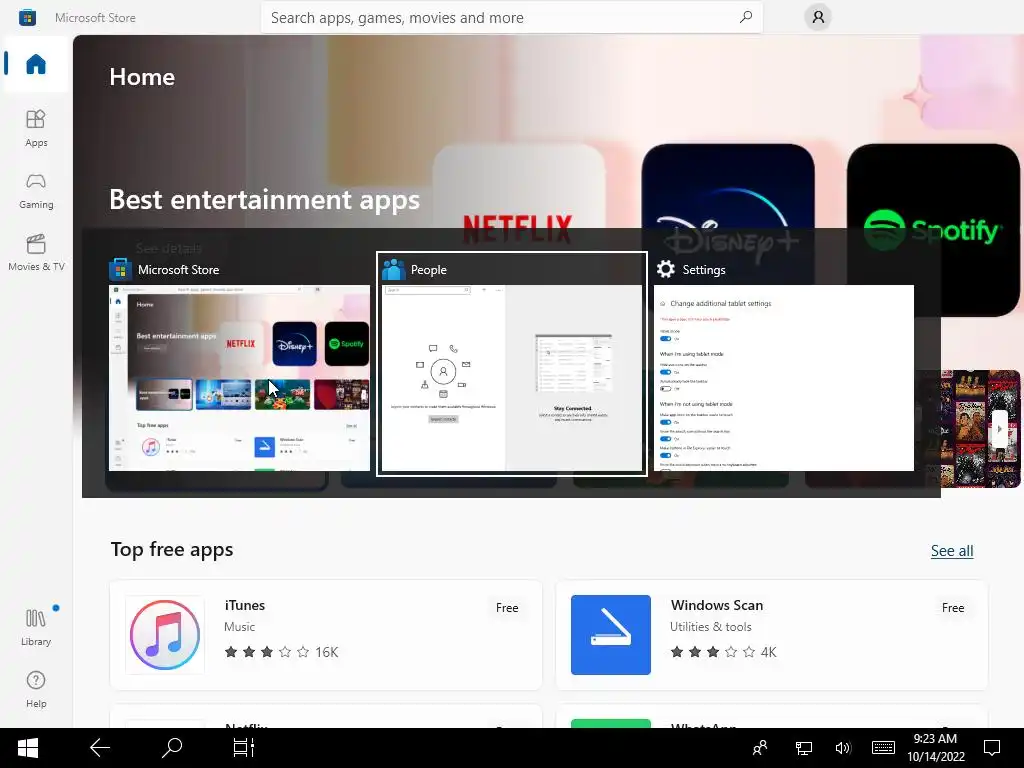1024x768 pixels.
Task: Open the Windows Scan app icon
Action: pyautogui.click(x=611, y=635)
